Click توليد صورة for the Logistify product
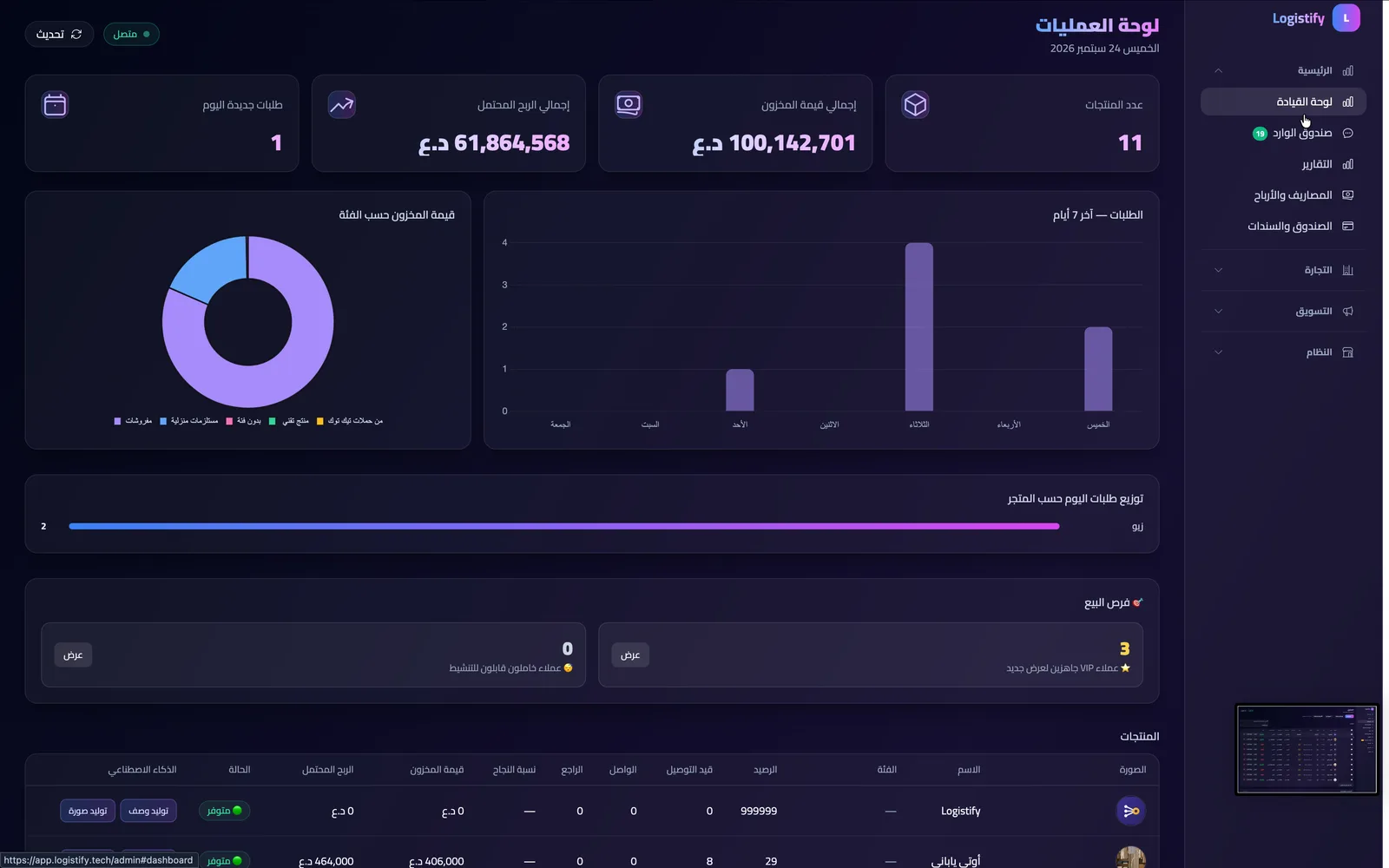This screenshot has height=868, width=1389. pos(88,811)
